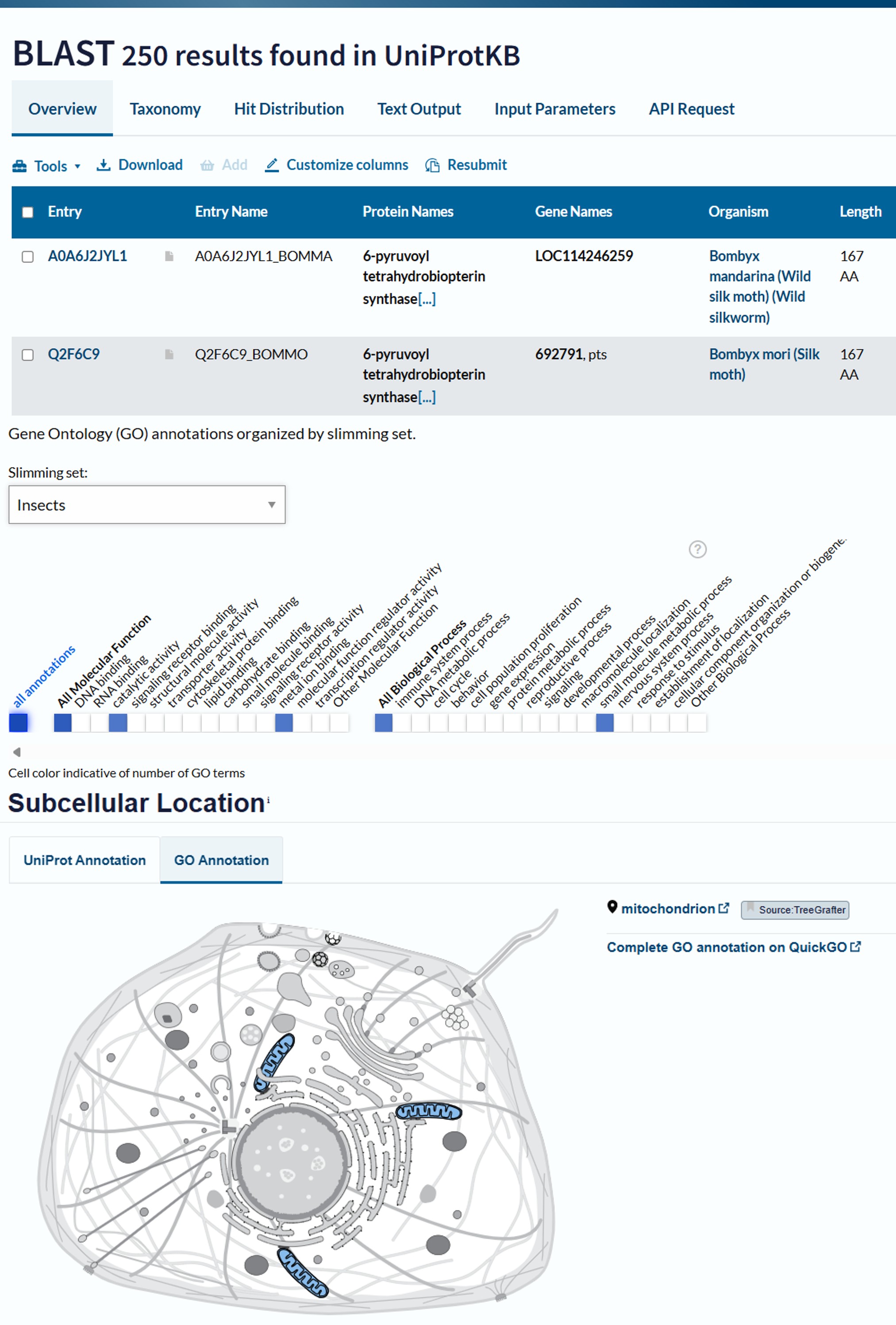Switch to the UniProt Annotation tab
The width and height of the screenshot is (896, 1325).
pyautogui.click(x=85, y=860)
